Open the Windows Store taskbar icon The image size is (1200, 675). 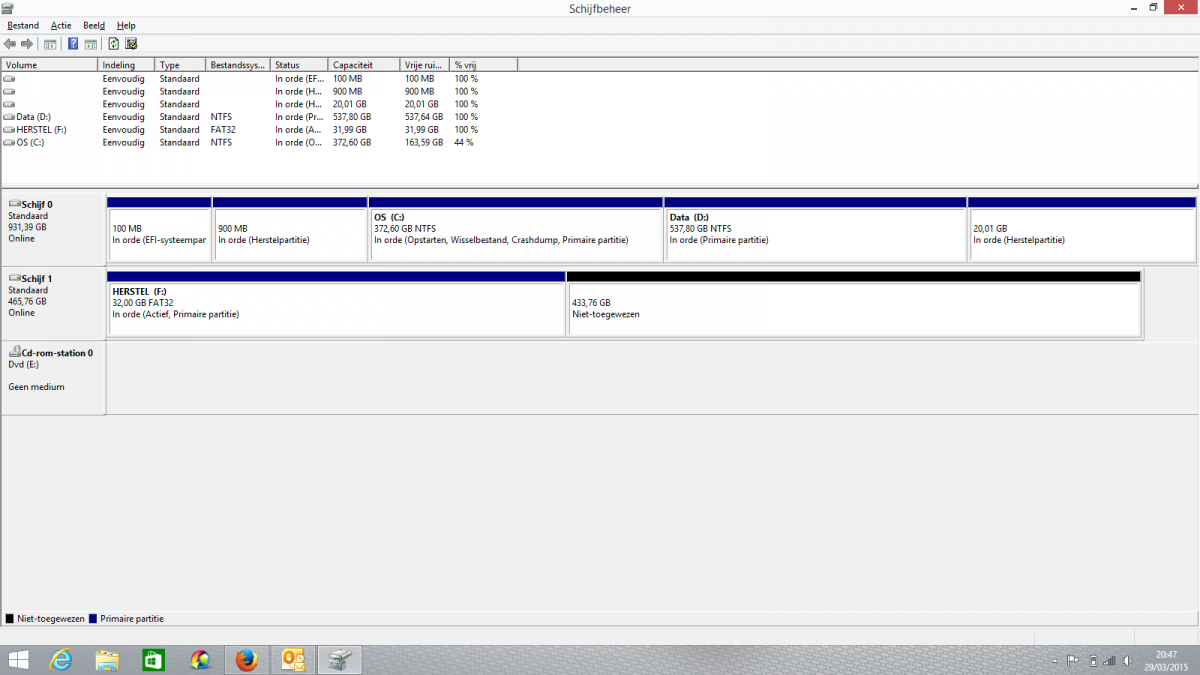[154, 660]
